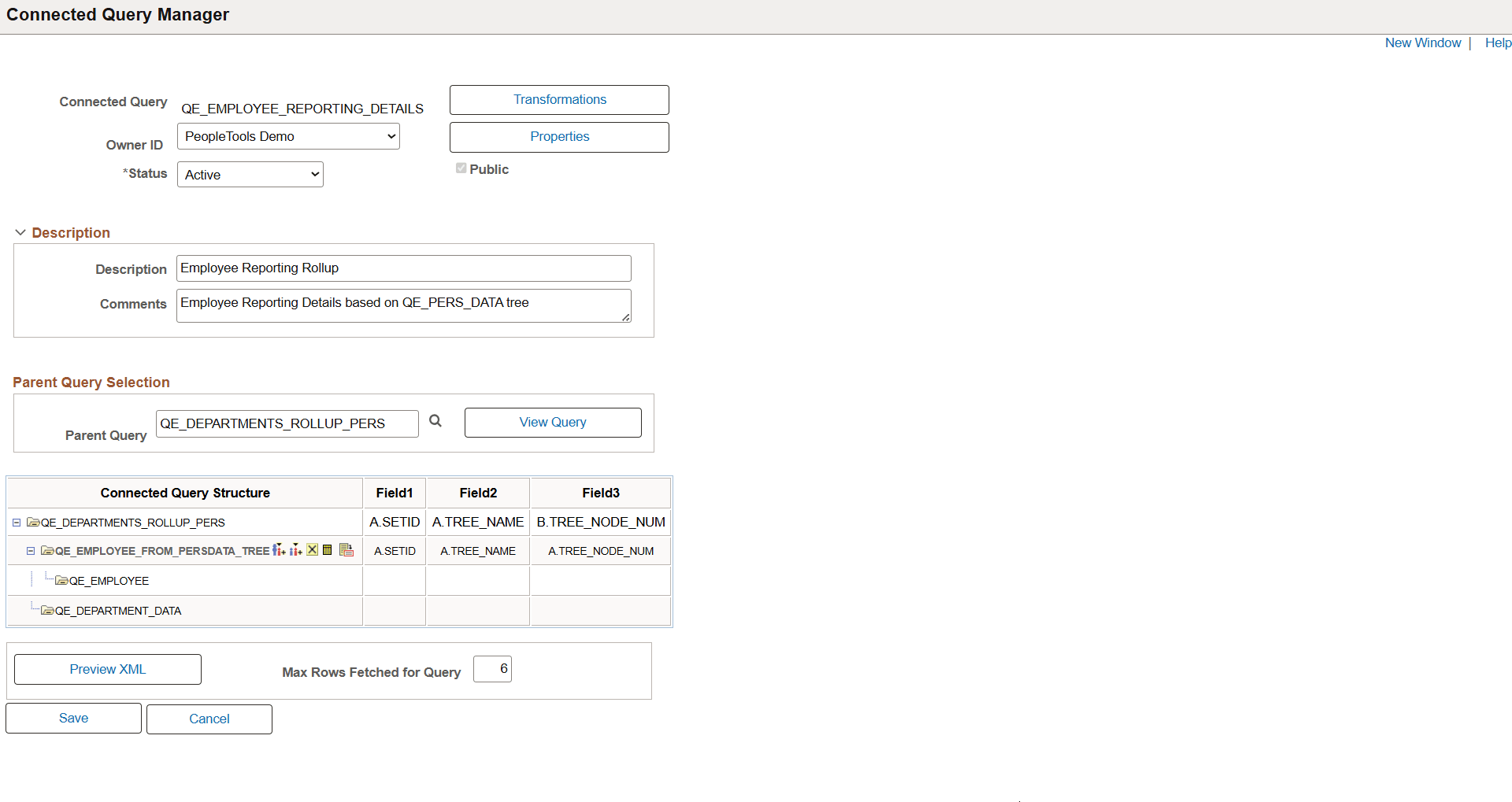Delete QE_EMPLOYEE_FROM_PERSDATA_TREE using the red X icon

coord(312,549)
